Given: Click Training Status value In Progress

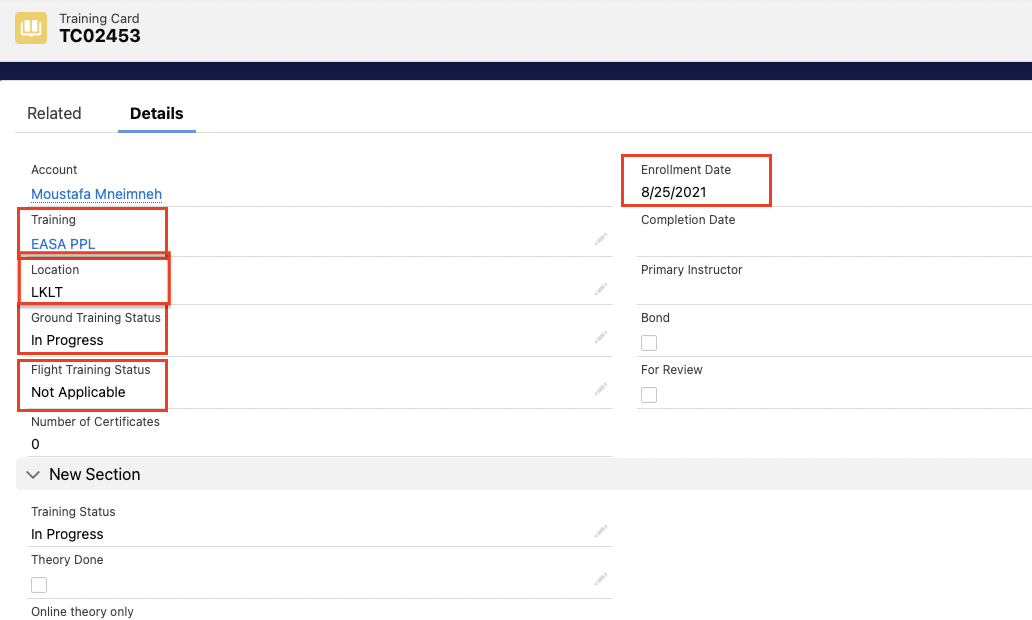Looking at the screenshot, I should 67,534.
